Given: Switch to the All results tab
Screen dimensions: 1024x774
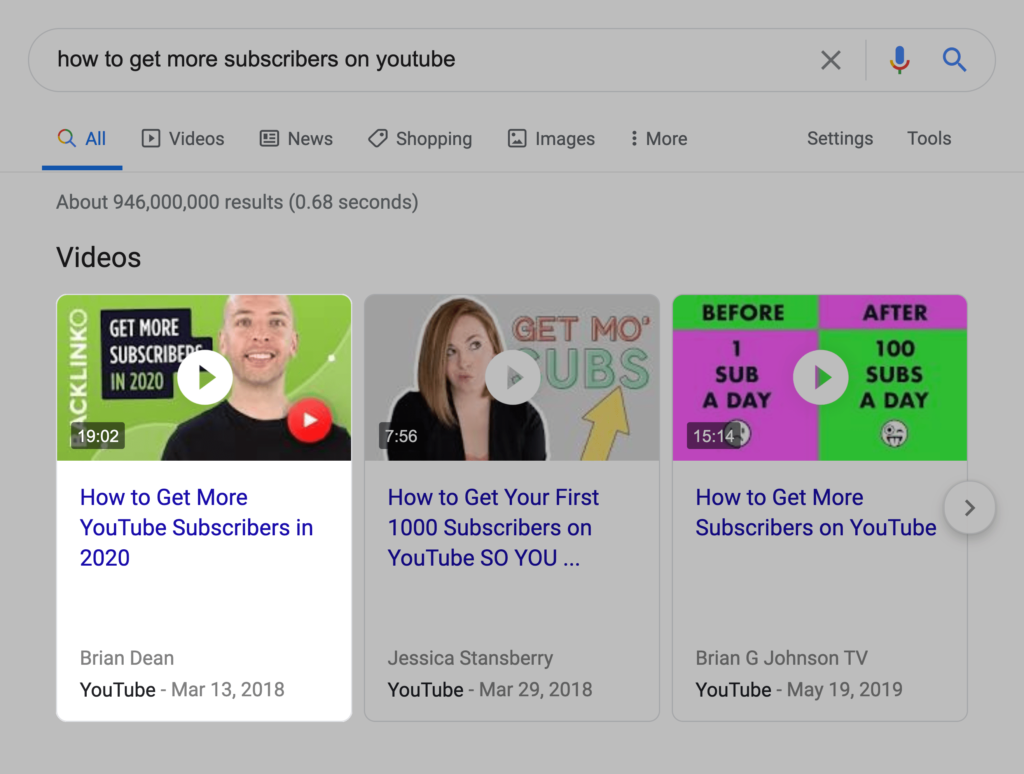Looking at the screenshot, I should click(x=82, y=138).
